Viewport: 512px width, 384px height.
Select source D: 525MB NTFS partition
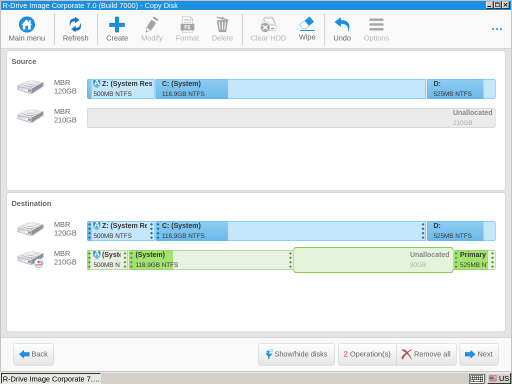click(461, 89)
